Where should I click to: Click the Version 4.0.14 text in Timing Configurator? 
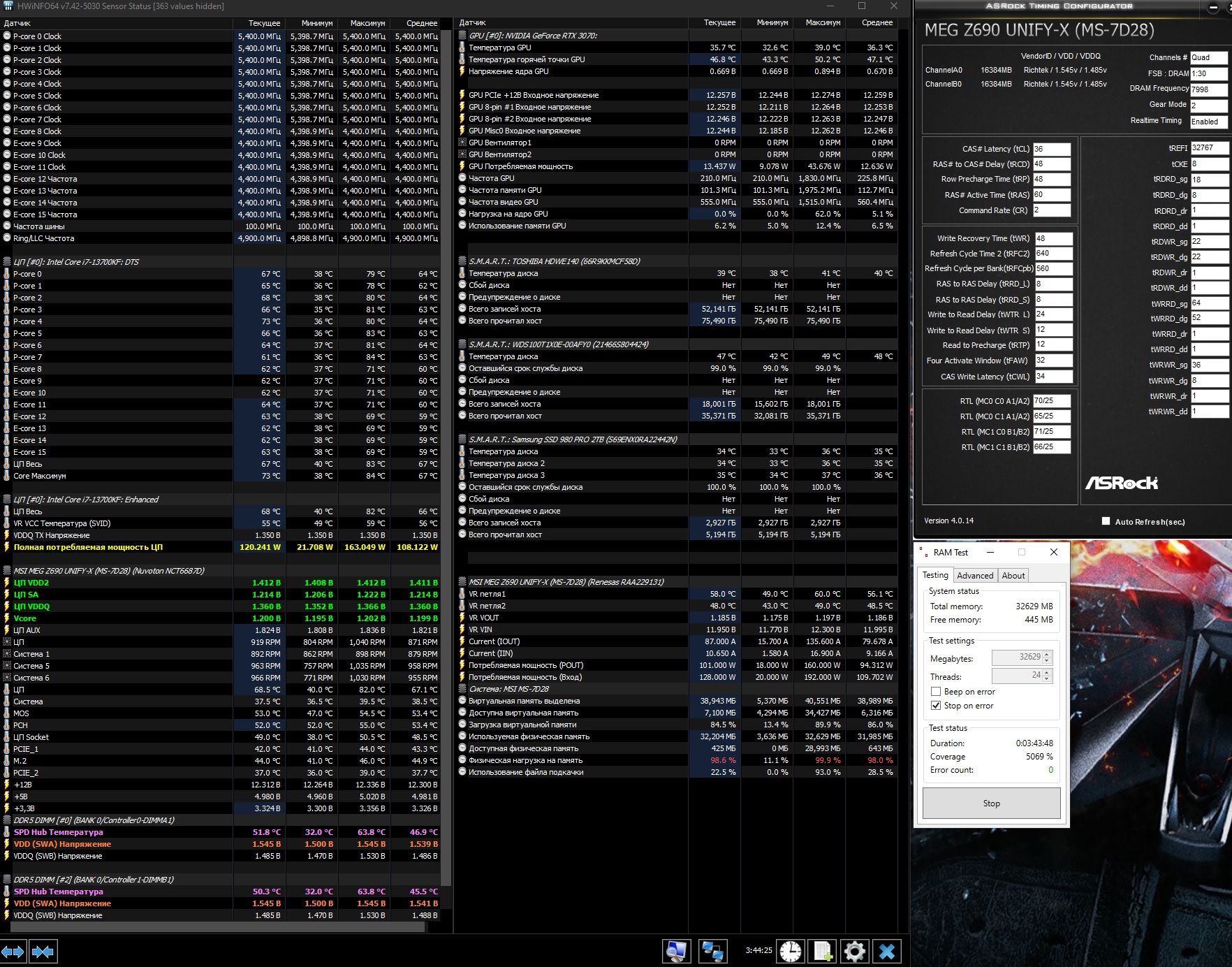point(948,521)
